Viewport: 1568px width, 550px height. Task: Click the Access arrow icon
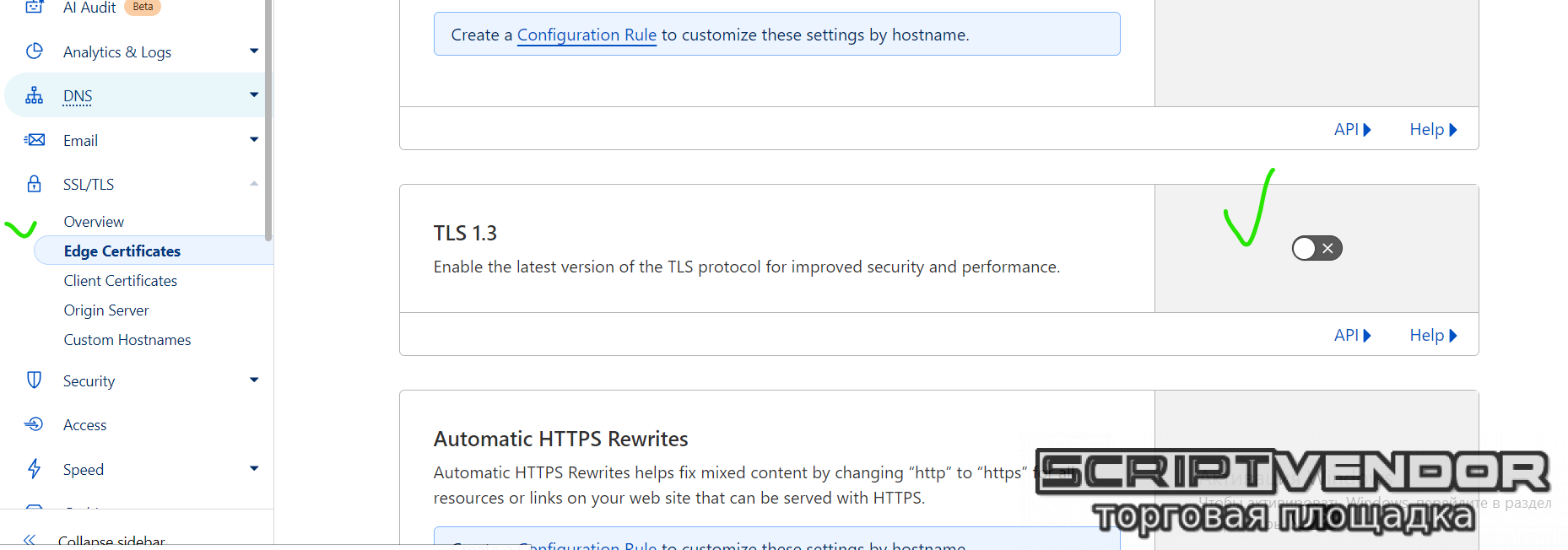coord(35,424)
